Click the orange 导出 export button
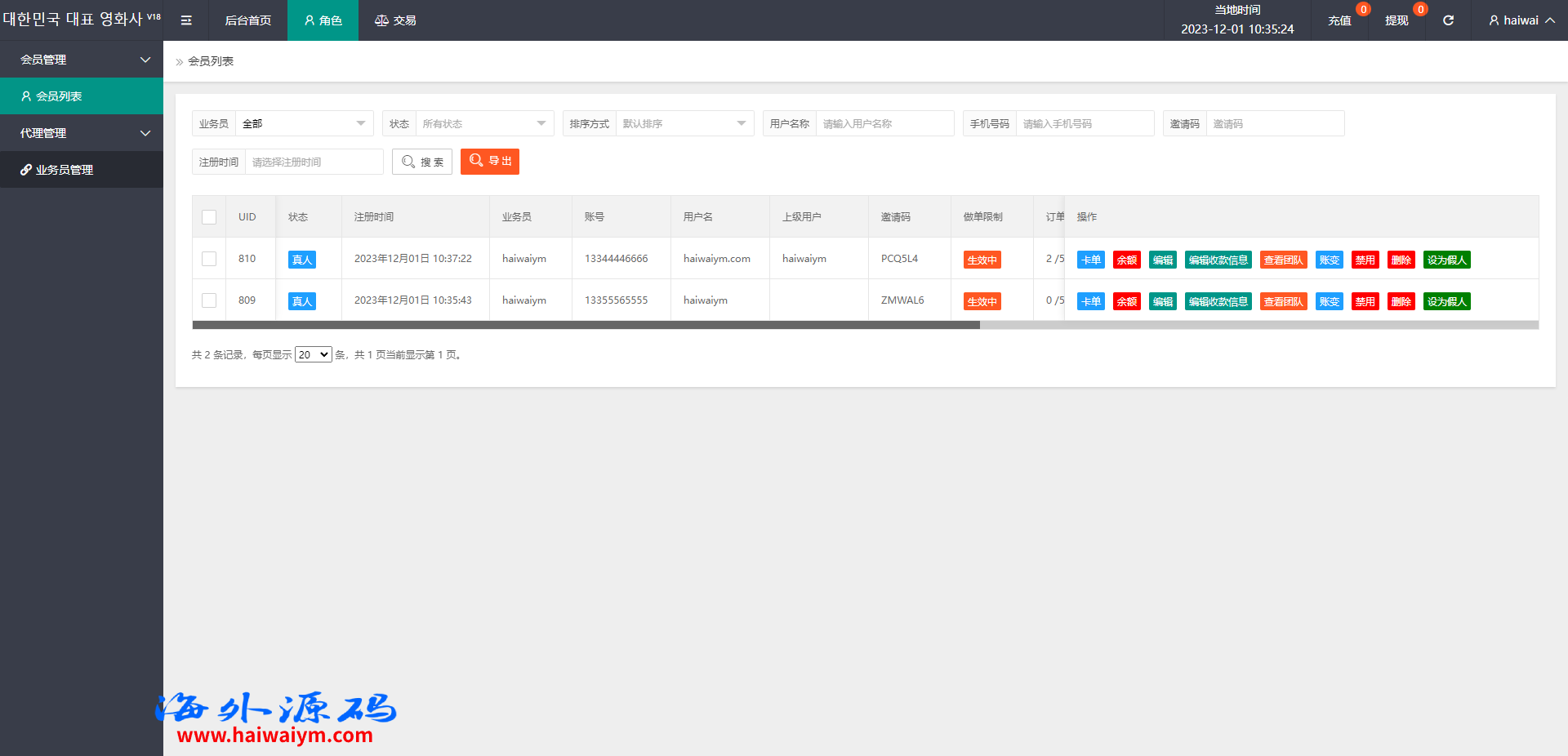The image size is (1568, 756). [490, 162]
